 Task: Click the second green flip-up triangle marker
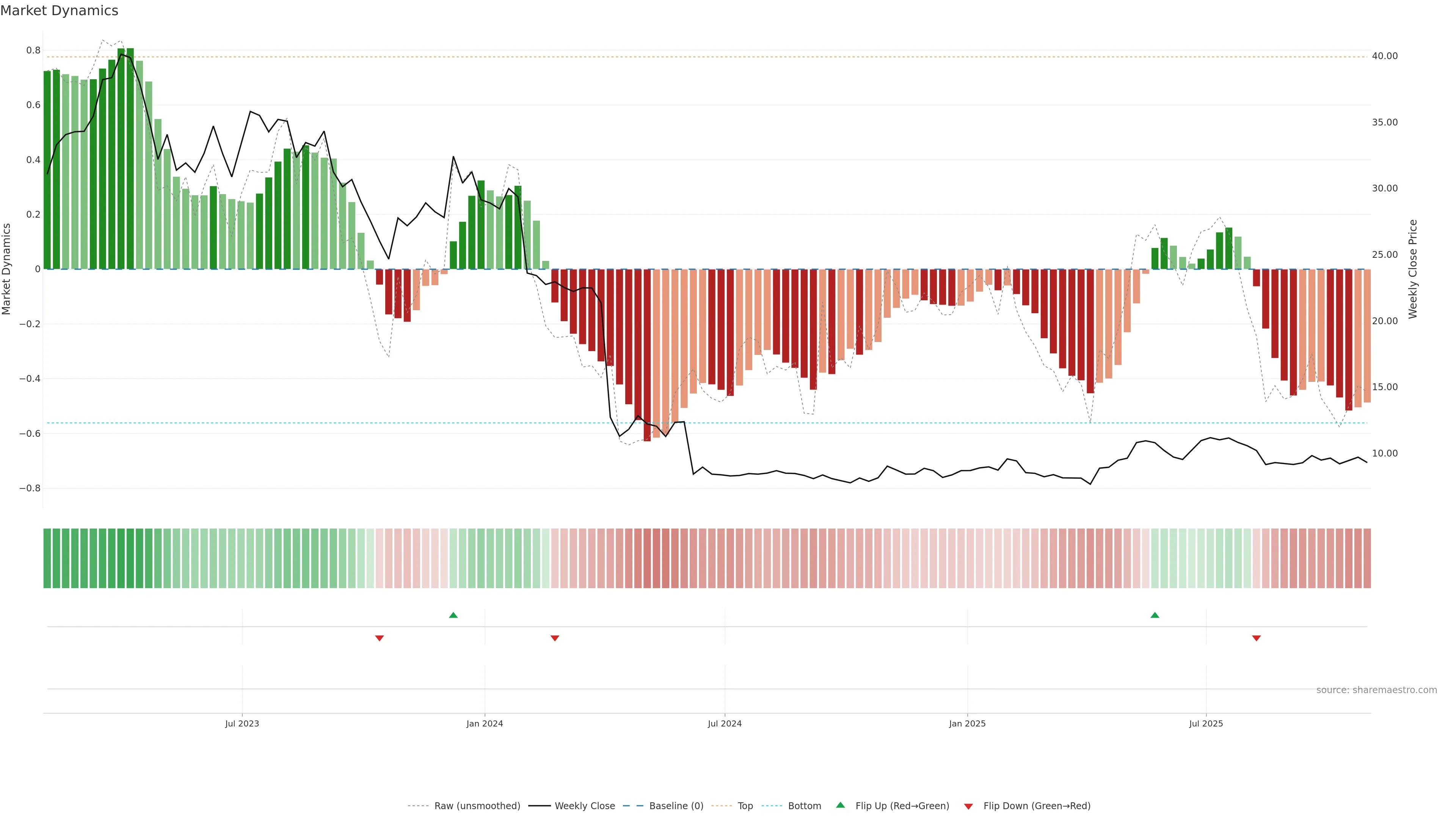(1155, 615)
